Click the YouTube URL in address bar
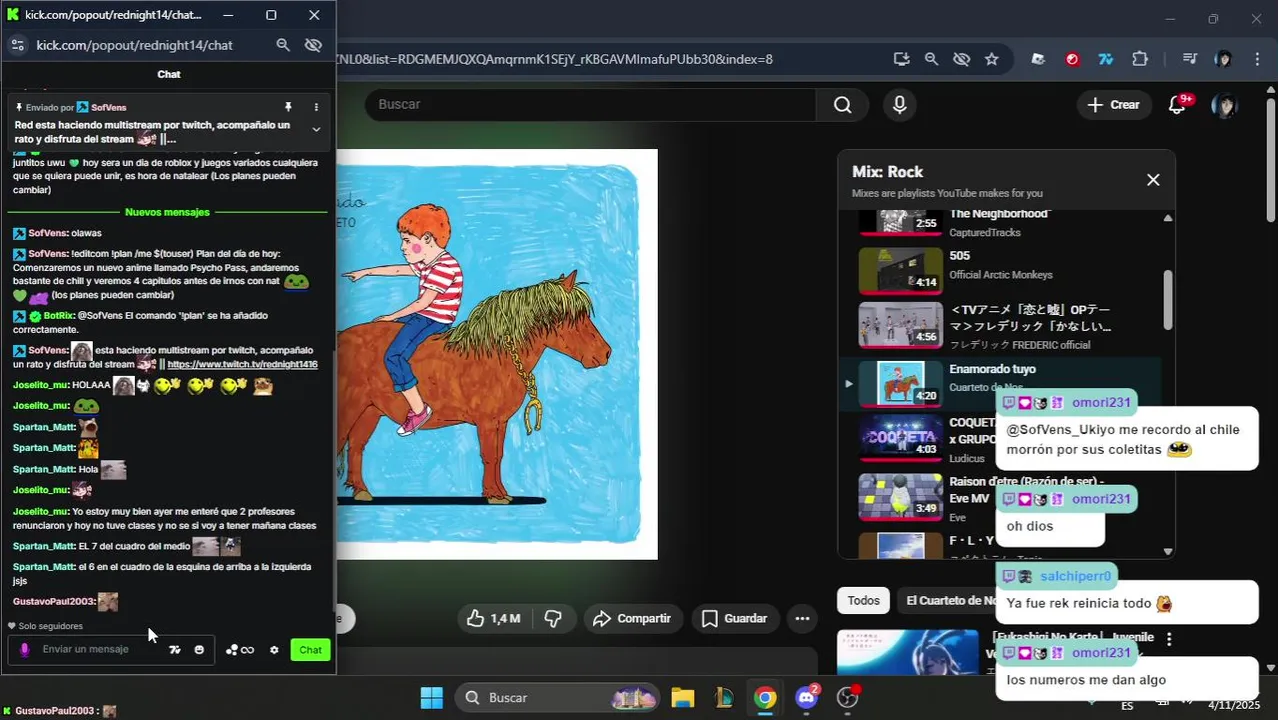Viewport: 1278px width, 720px height. tap(555, 59)
